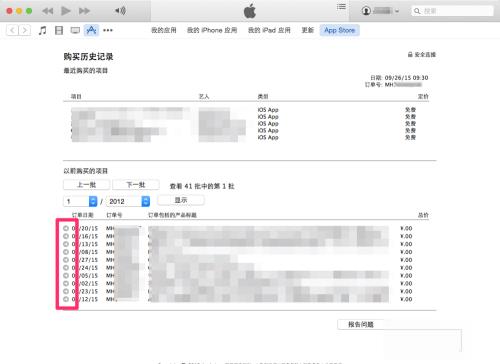Open the month dropdown showing 1
Viewport: 500px width, 364px height.
click(x=80, y=201)
